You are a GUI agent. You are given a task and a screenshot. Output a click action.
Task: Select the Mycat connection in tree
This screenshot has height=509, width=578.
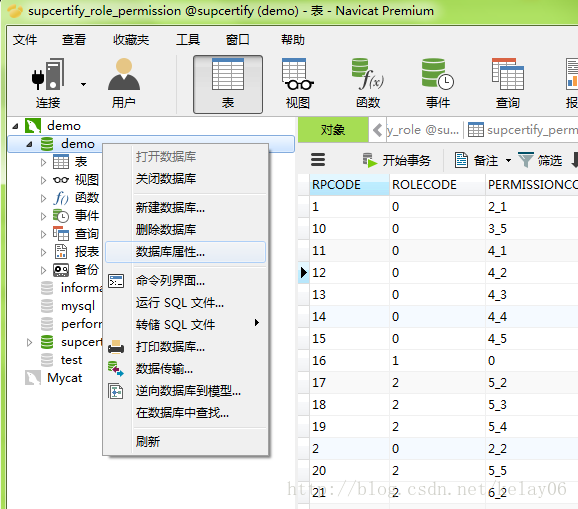65,378
